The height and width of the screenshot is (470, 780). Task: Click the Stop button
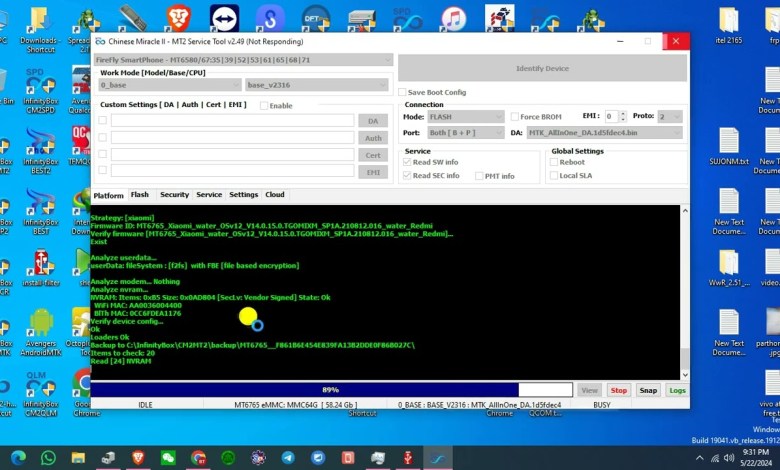point(619,390)
